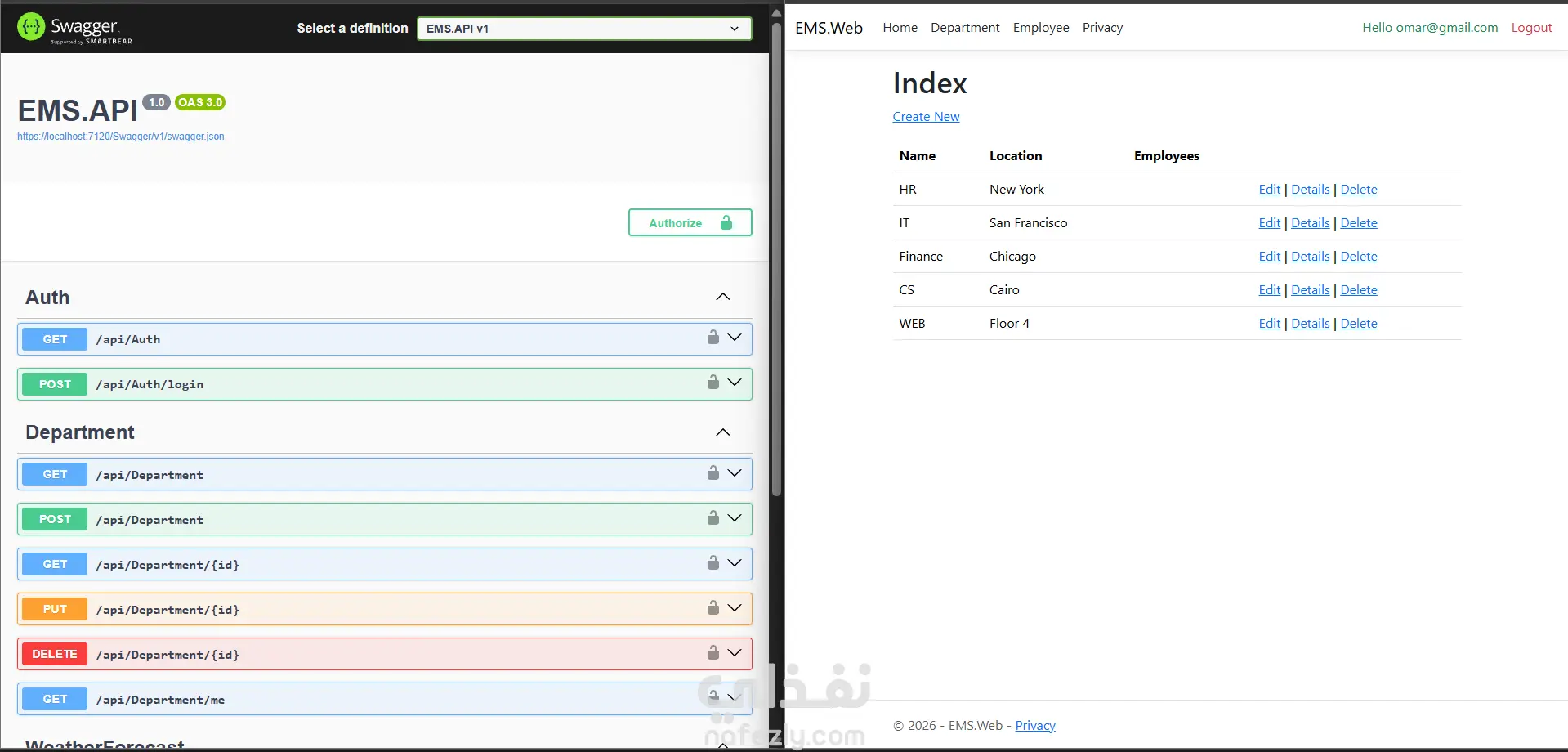Click the Hello omar@gmail.com account link
1568x752 pixels.
pos(1430,28)
